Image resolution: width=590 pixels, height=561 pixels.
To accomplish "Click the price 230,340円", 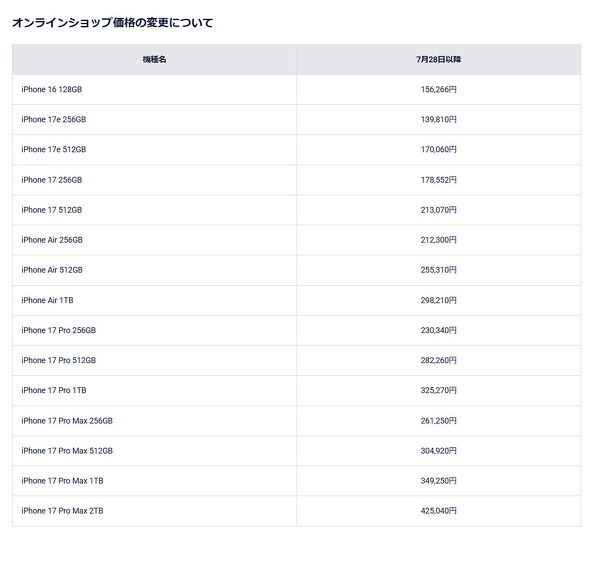I will (438, 330).
